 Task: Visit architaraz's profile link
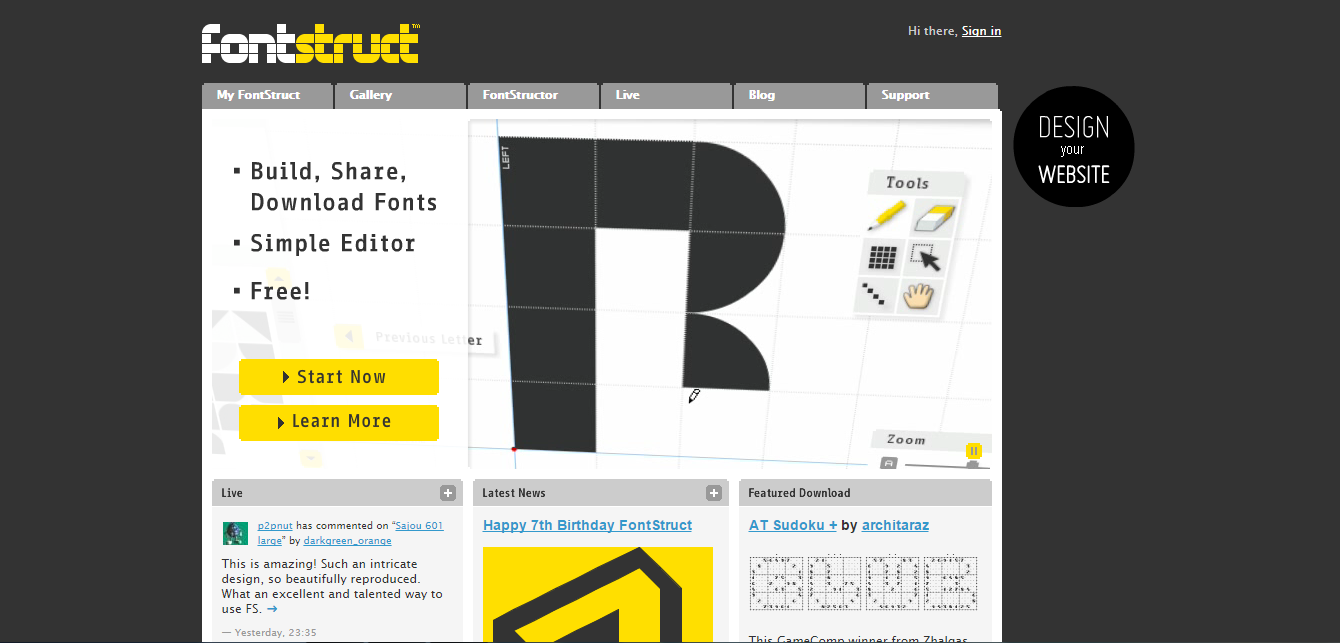pyautogui.click(x=895, y=525)
